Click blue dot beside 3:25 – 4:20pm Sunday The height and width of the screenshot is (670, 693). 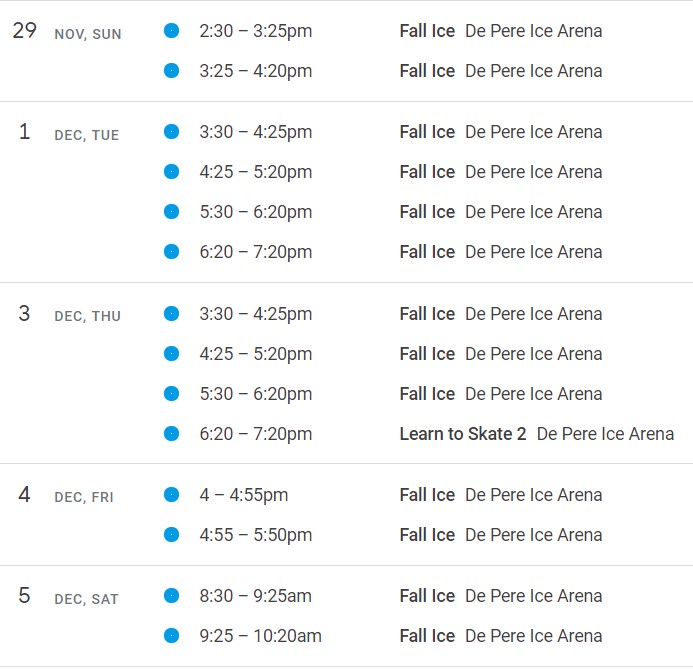coord(171,71)
